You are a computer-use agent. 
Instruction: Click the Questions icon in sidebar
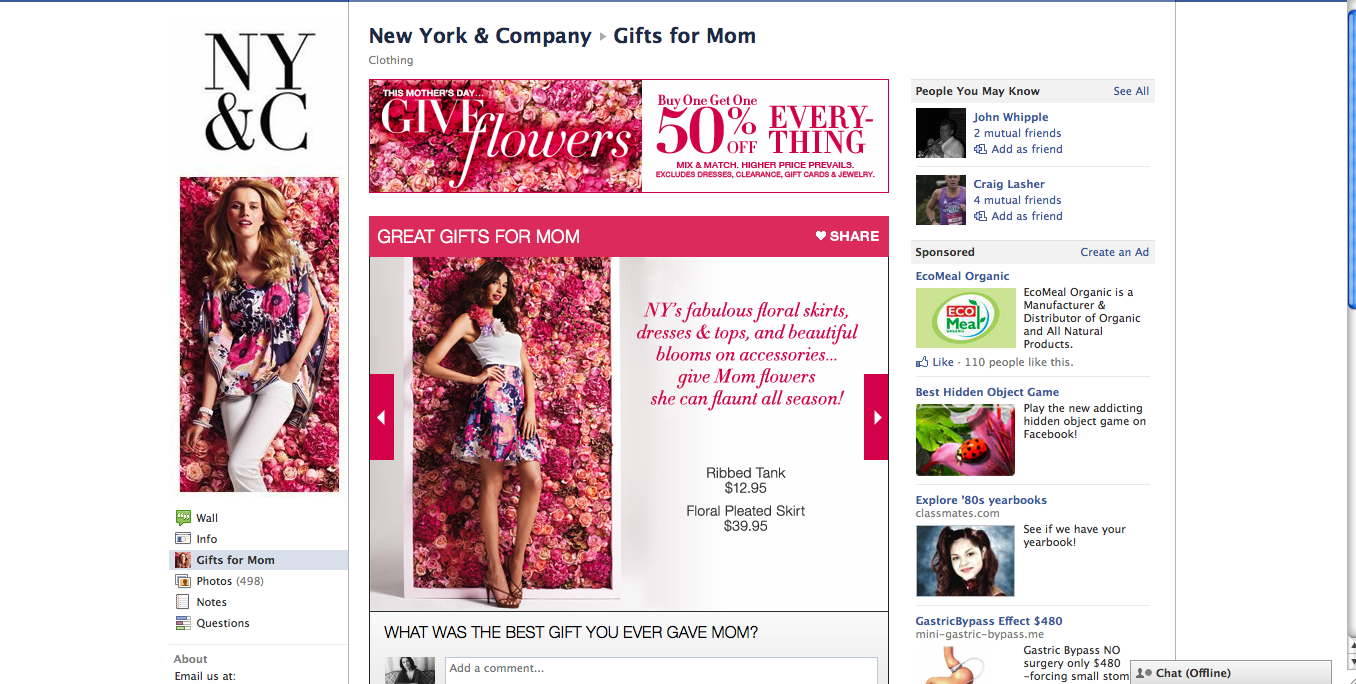(x=183, y=623)
